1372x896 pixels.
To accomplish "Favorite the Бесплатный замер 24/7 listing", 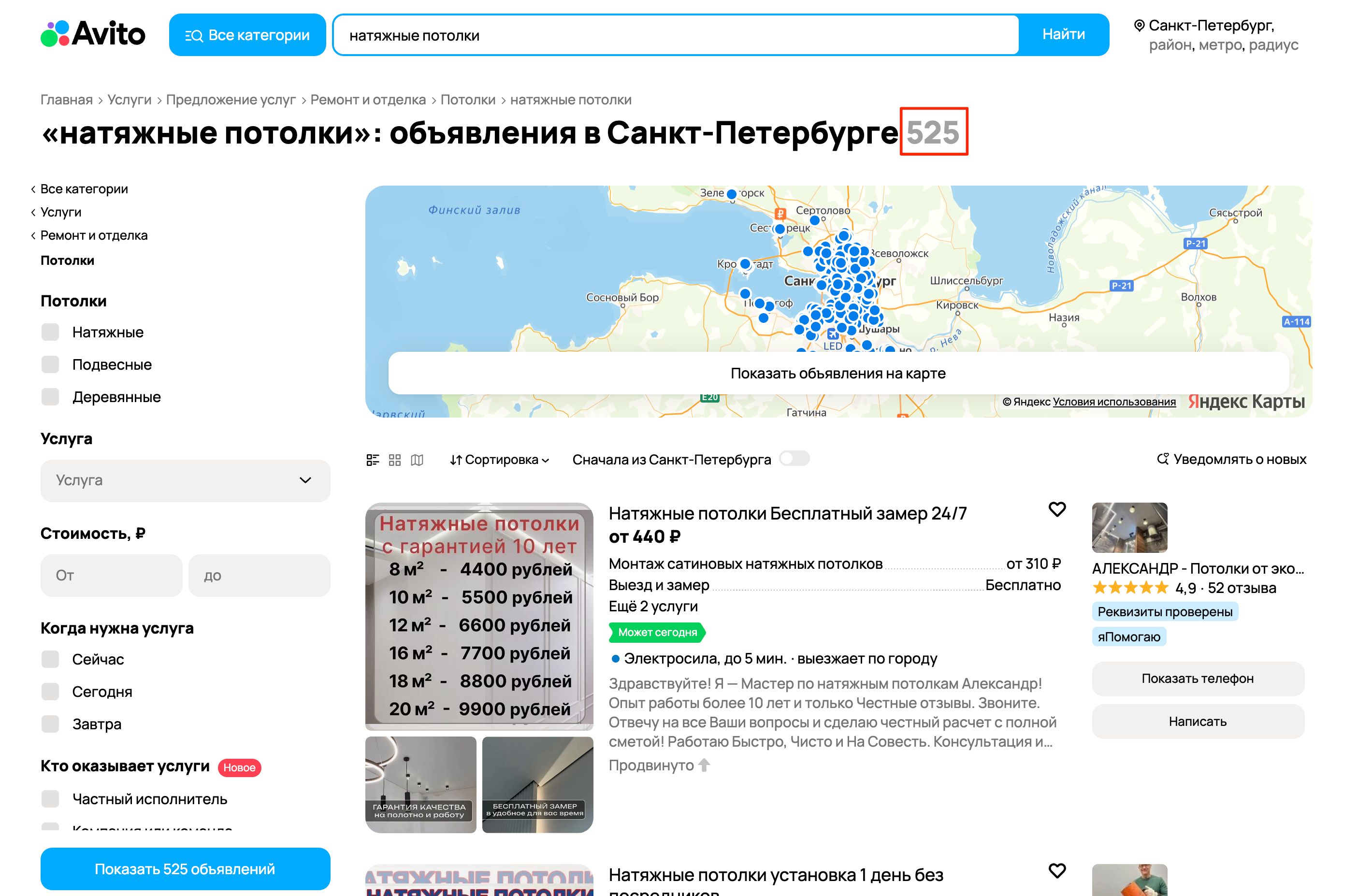I will pos(1057,509).
